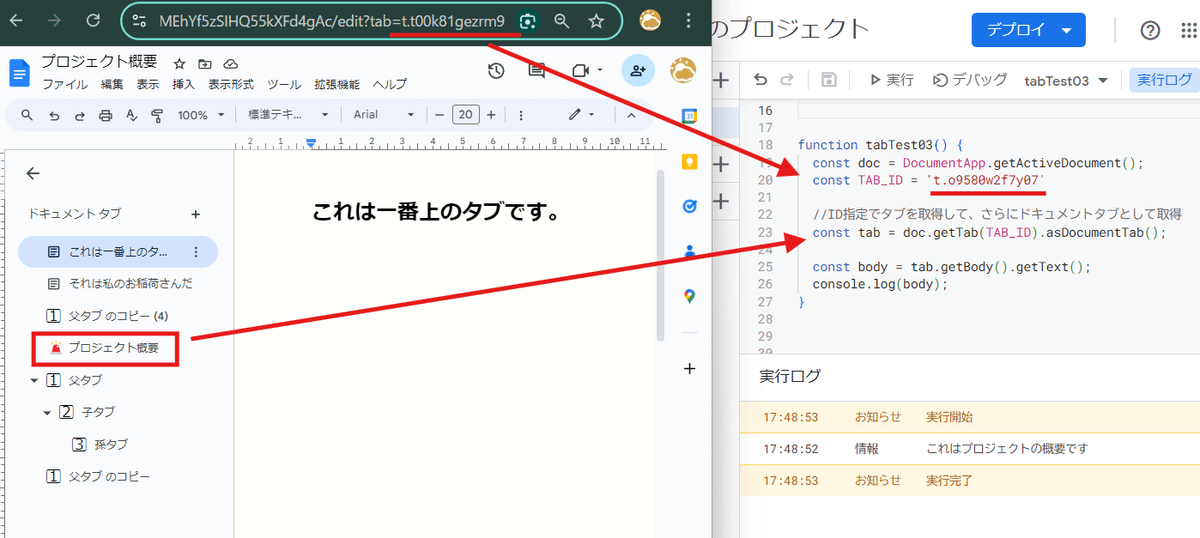Open ヘルプ menu

(390, 84)
